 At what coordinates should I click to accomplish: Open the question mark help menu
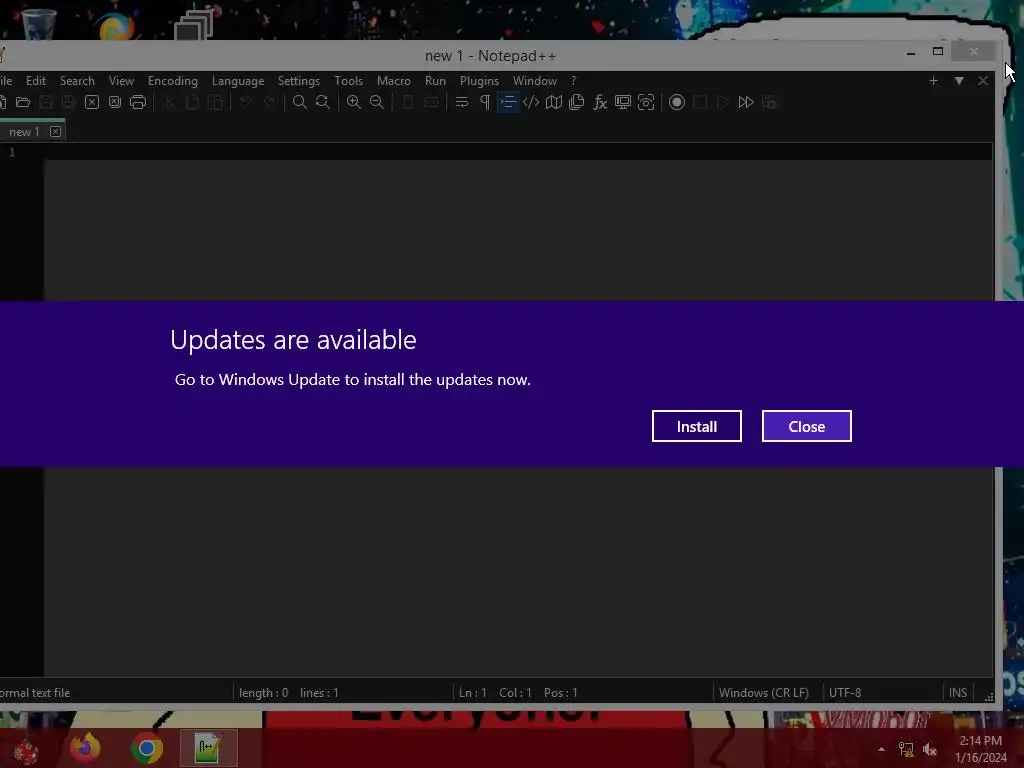point(573,80)
